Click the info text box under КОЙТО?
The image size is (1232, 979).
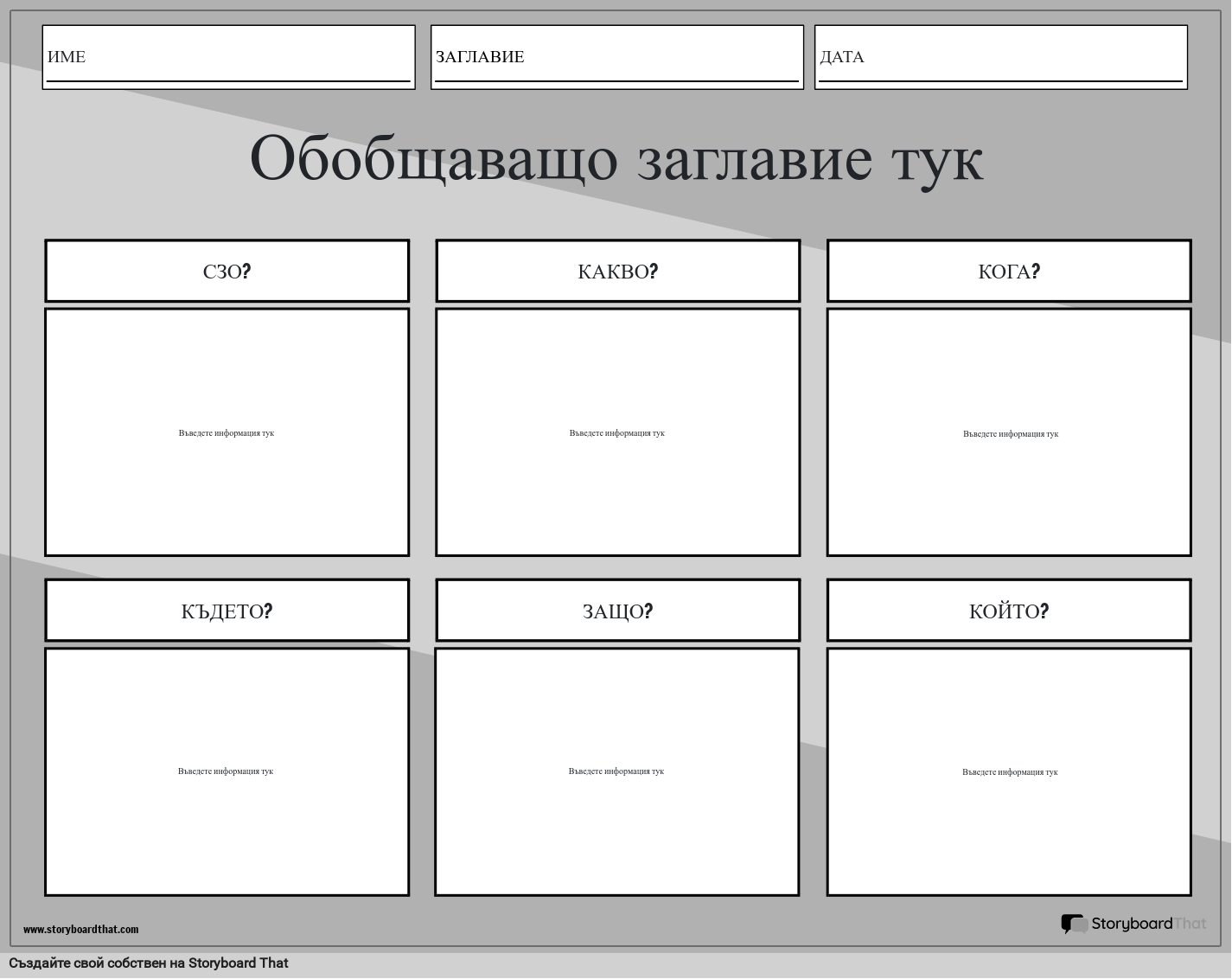pos(1009,771)
